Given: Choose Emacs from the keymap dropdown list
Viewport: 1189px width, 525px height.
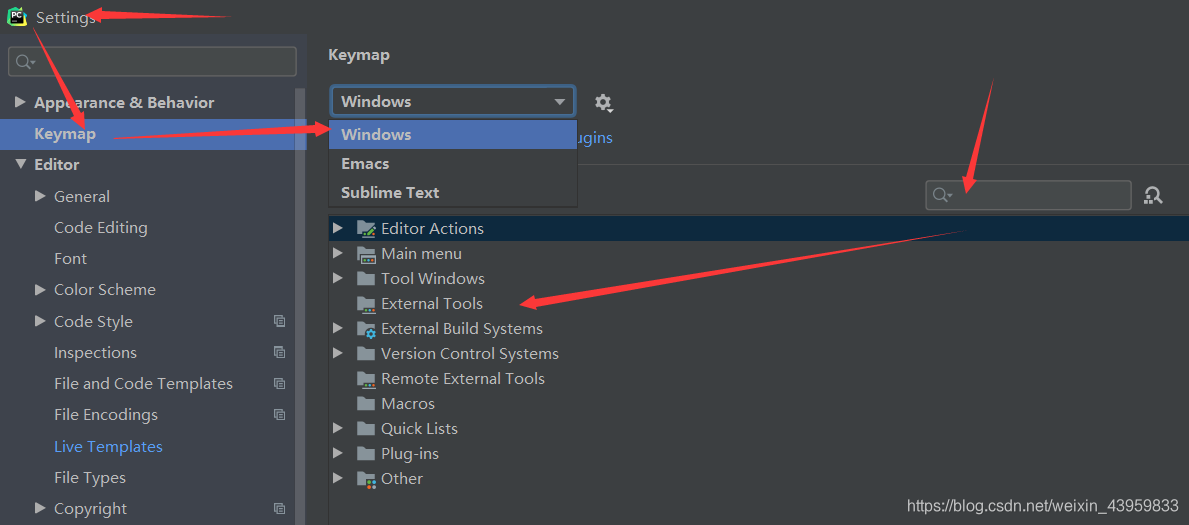Looking at the screenshot, I should pos(453,164).
